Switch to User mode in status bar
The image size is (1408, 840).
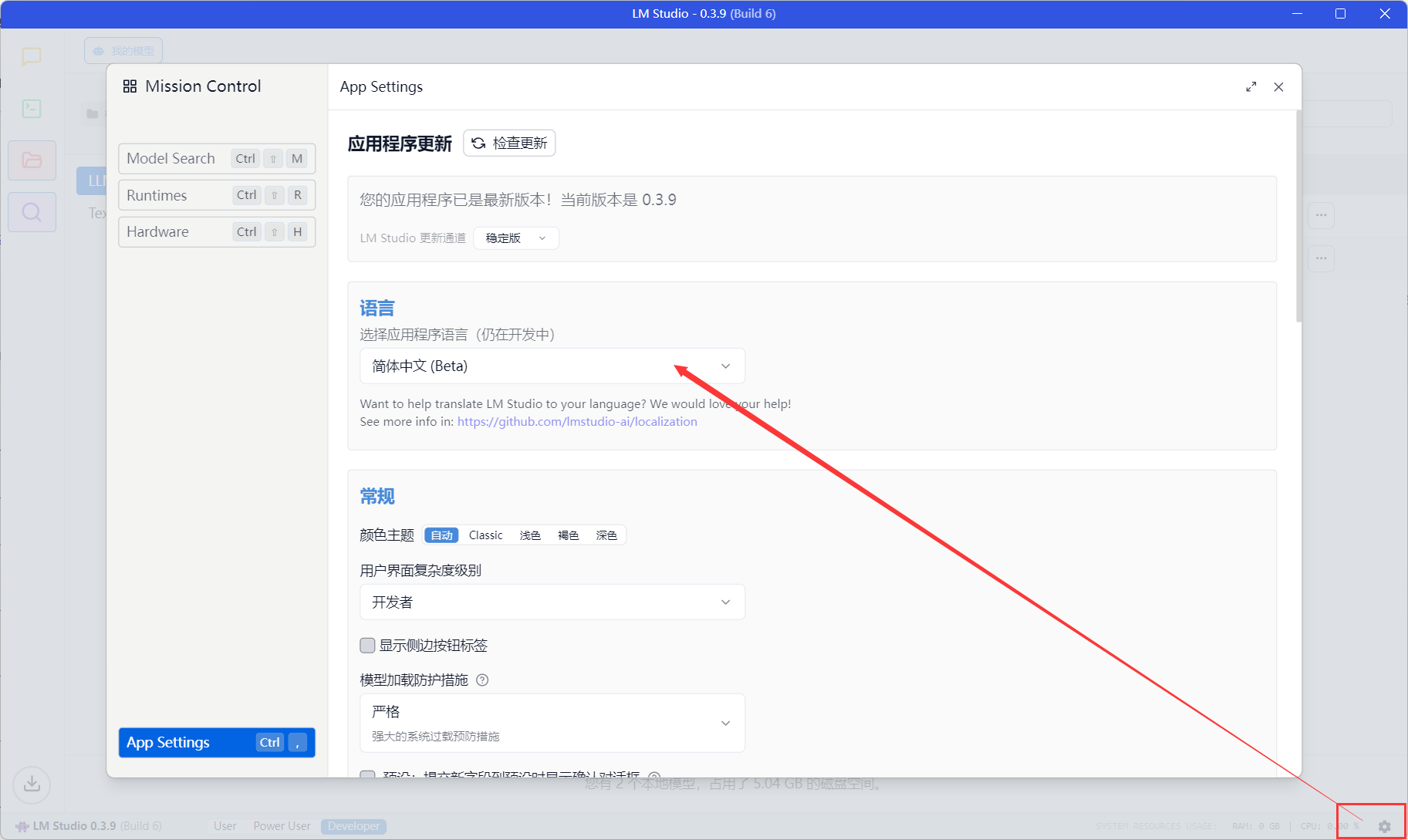pyautogui.click(x=225, y=826)
